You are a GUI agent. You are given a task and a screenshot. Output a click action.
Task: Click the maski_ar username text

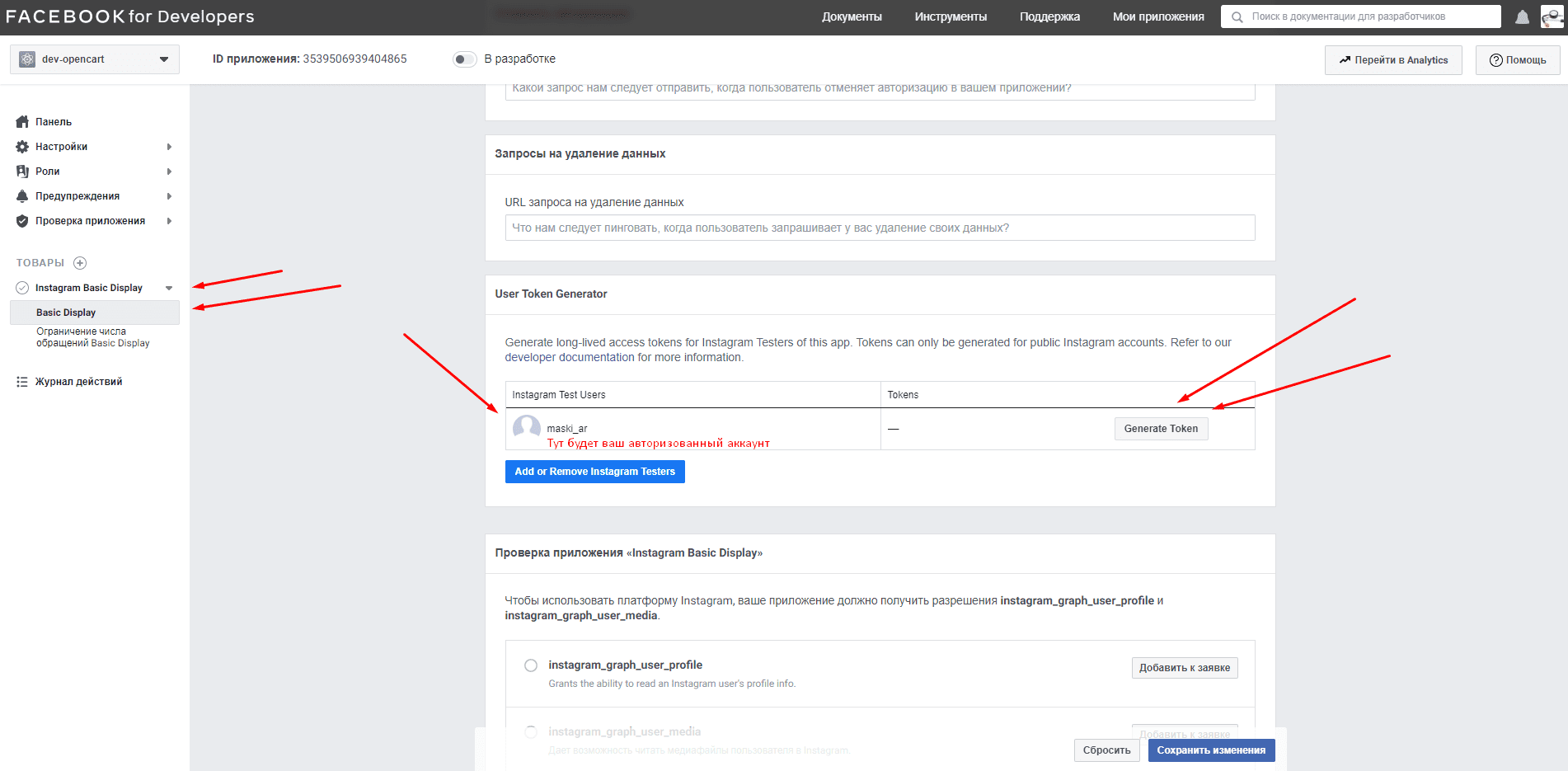pos(567,429)
